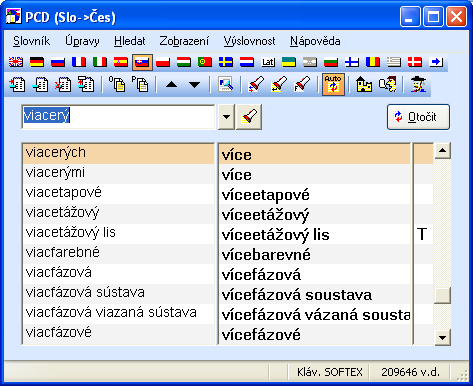Select the Greek flag dictionary
The width and height of the screenshot is (473, 386).
pos(394,62)
